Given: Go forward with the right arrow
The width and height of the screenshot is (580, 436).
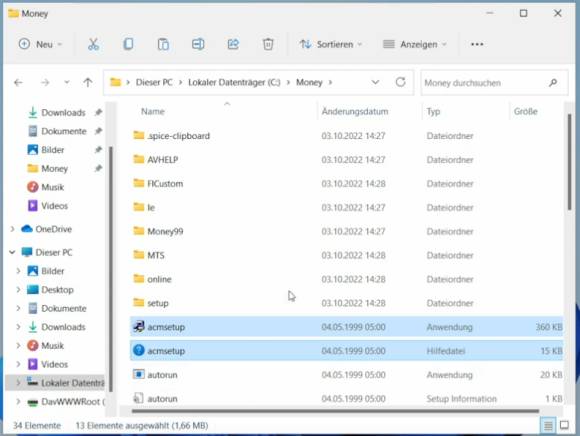Looking at the screenshot, I should pos(45,82).
